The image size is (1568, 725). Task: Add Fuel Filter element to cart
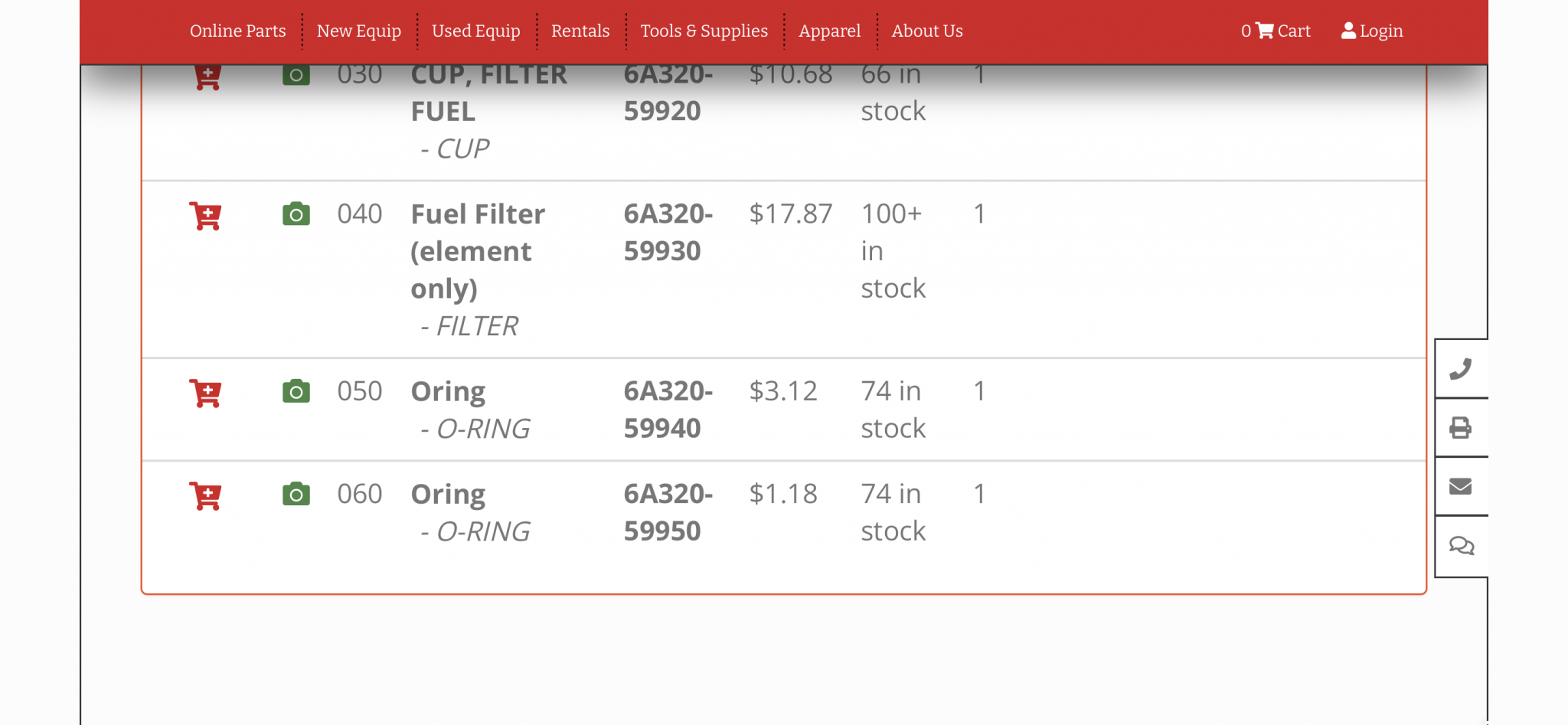(205, 216)
